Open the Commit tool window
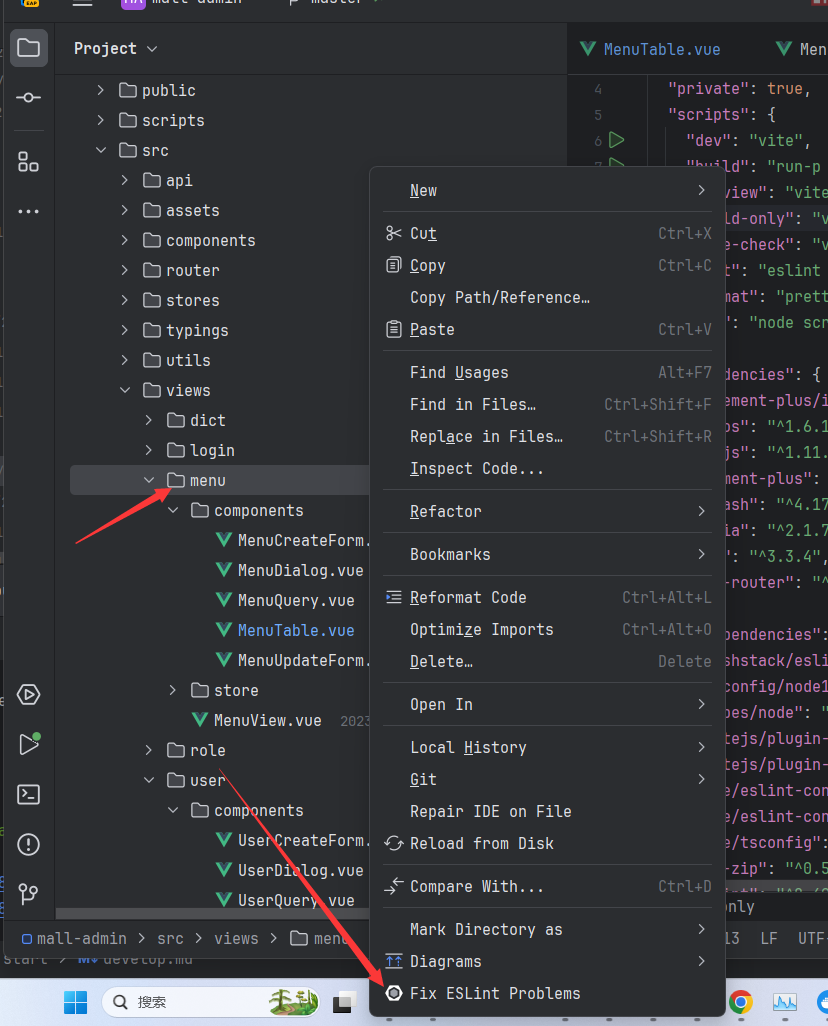This screenshot has height=1026, width=828. [29, 98]
